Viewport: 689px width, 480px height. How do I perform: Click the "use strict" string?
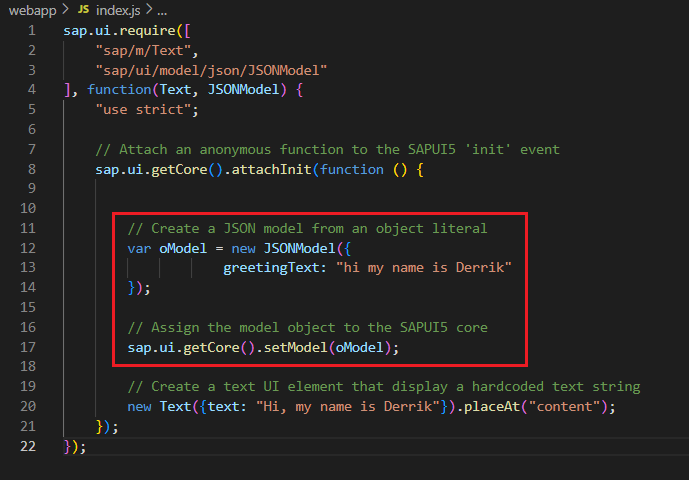click(x=143, y=109)
